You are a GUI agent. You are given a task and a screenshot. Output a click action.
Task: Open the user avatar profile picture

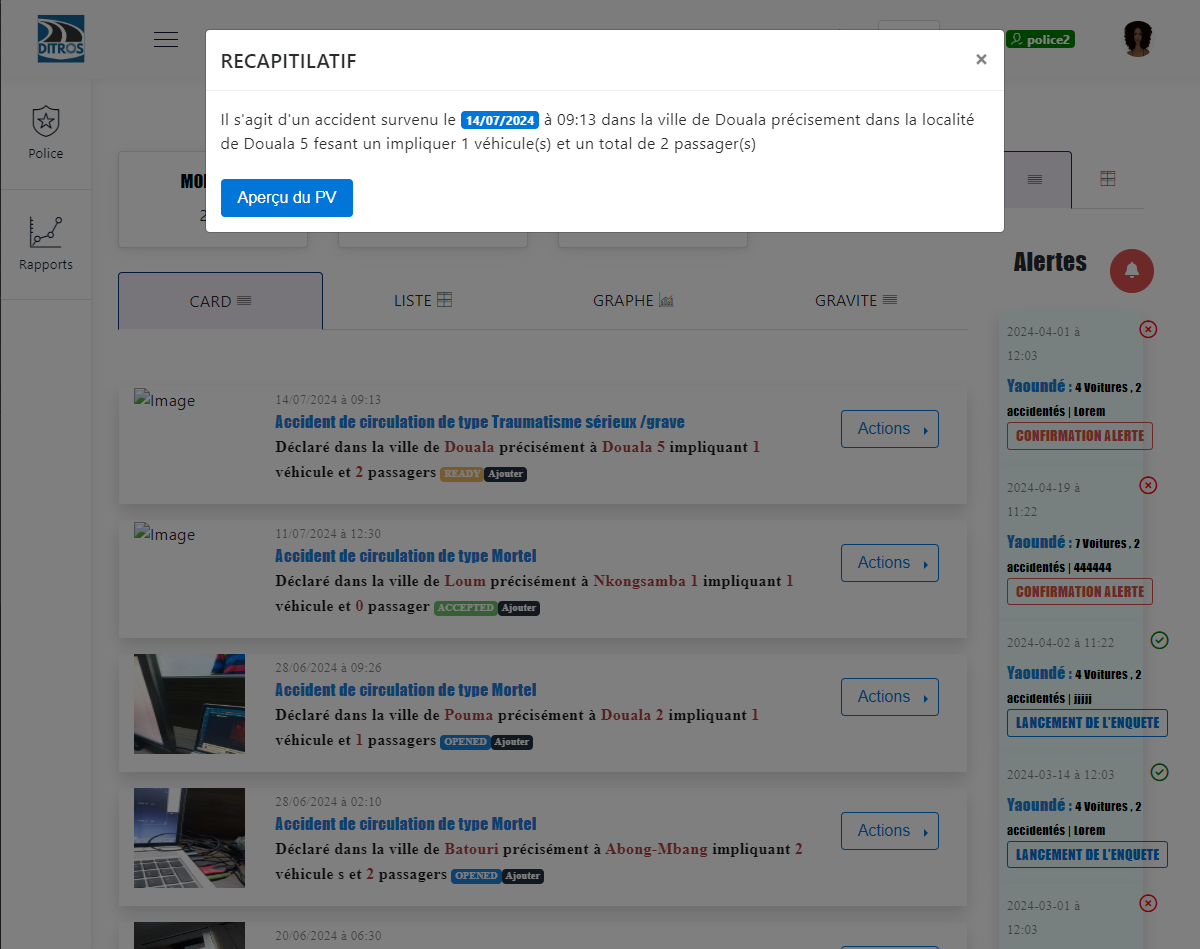point(1138,39)
